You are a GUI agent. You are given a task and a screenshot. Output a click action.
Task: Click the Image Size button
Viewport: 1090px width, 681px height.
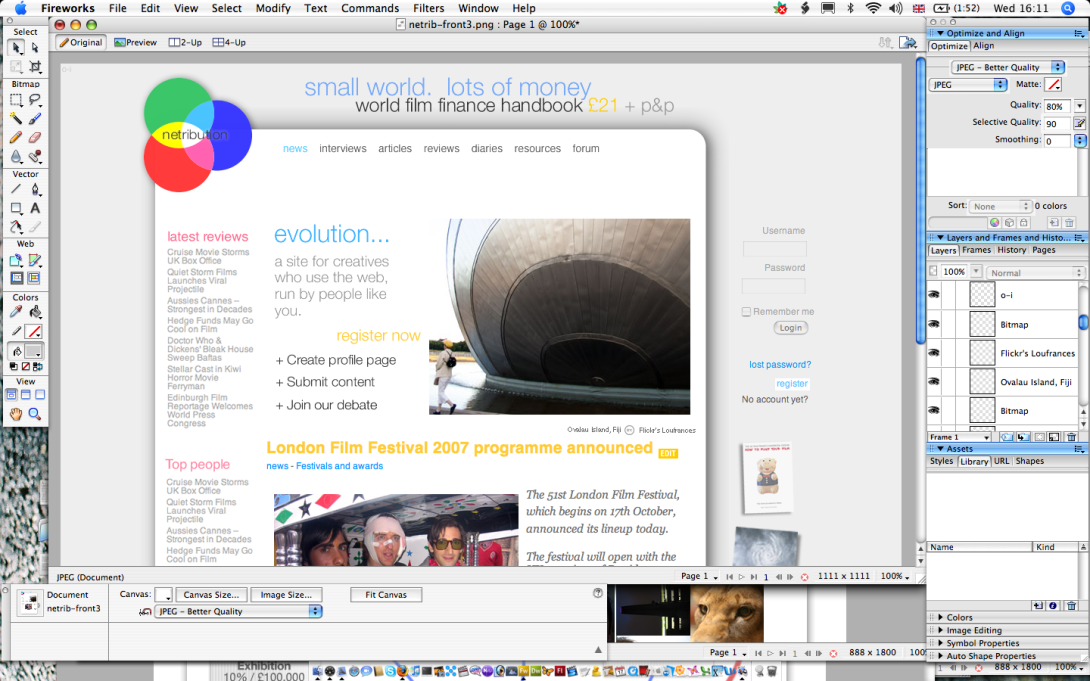coord(286,594)
